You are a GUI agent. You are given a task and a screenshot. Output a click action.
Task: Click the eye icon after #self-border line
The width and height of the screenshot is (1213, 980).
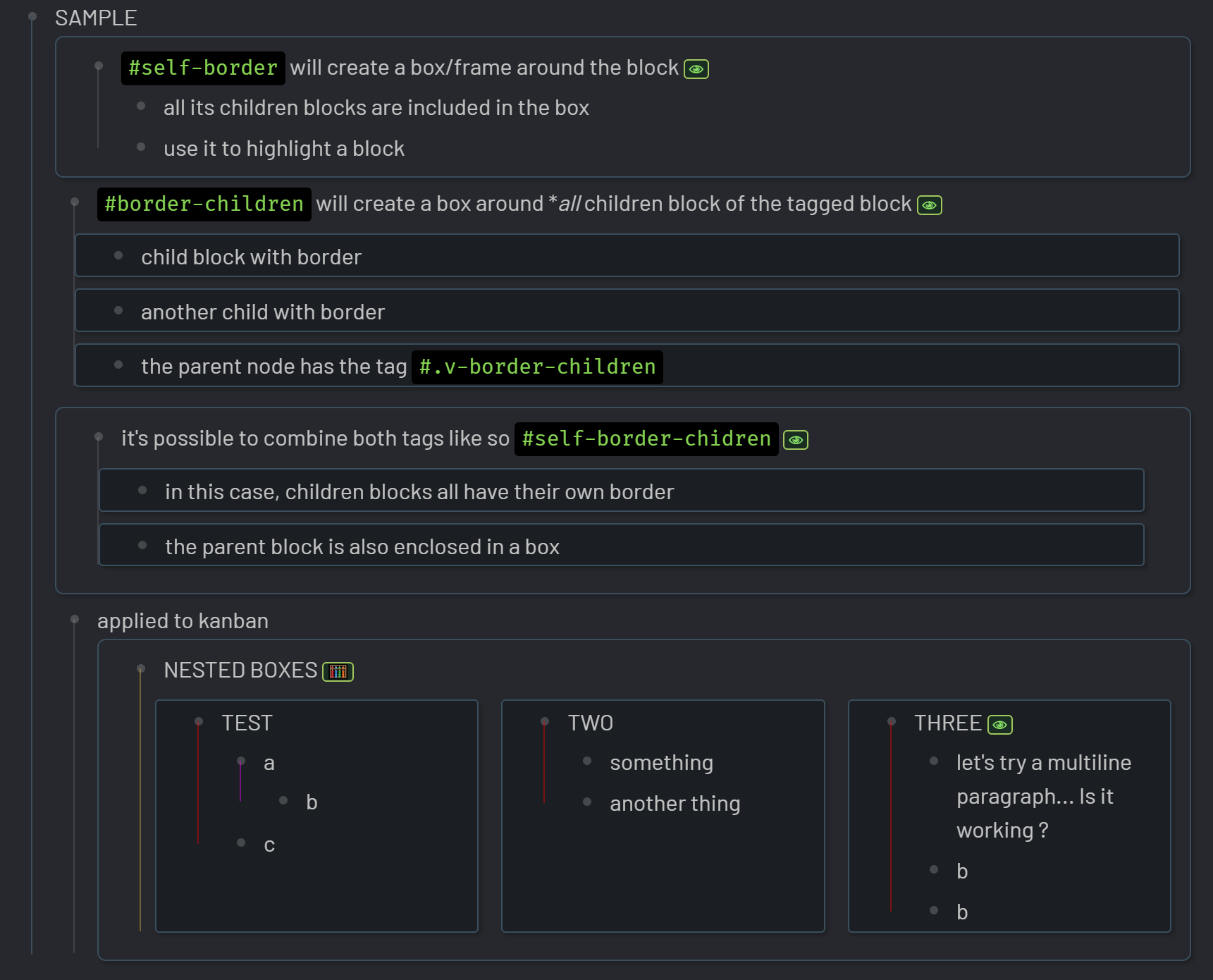[x=696, y=69]
